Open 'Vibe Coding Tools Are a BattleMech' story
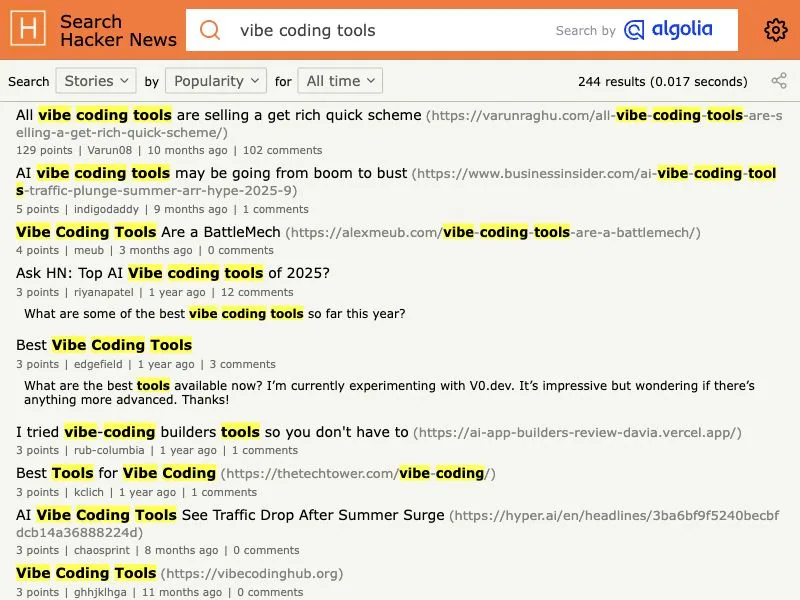800x600 pixels. point(148,232)
